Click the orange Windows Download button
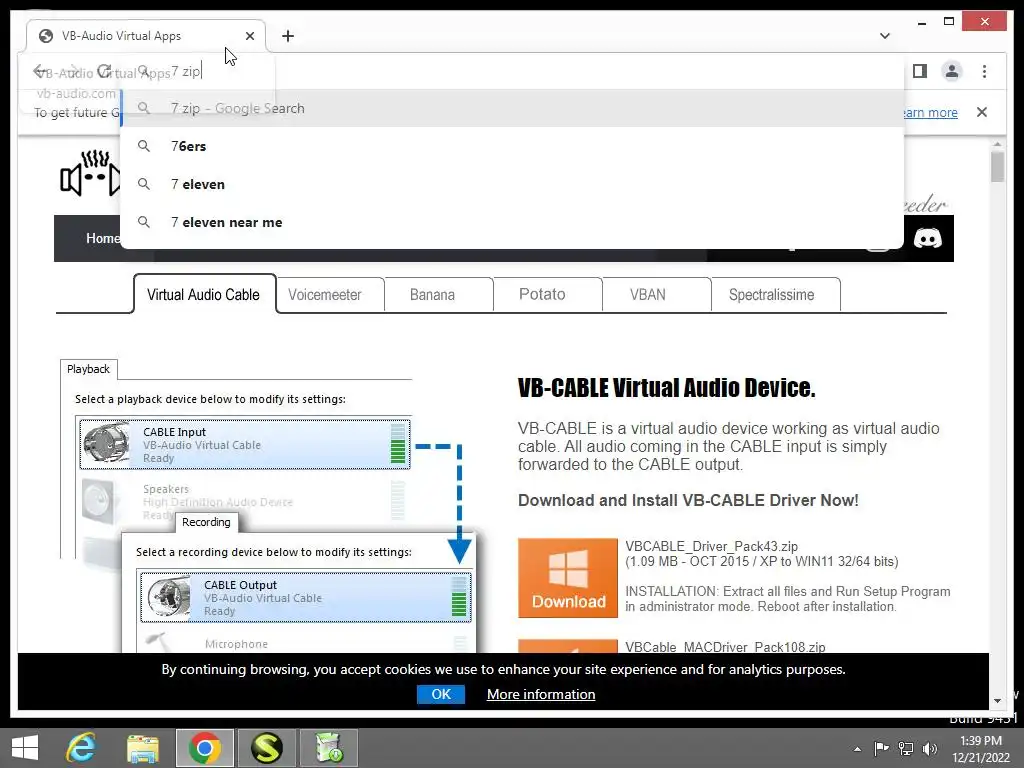The height and width of the screenshot is (768, 1024). 568,577
